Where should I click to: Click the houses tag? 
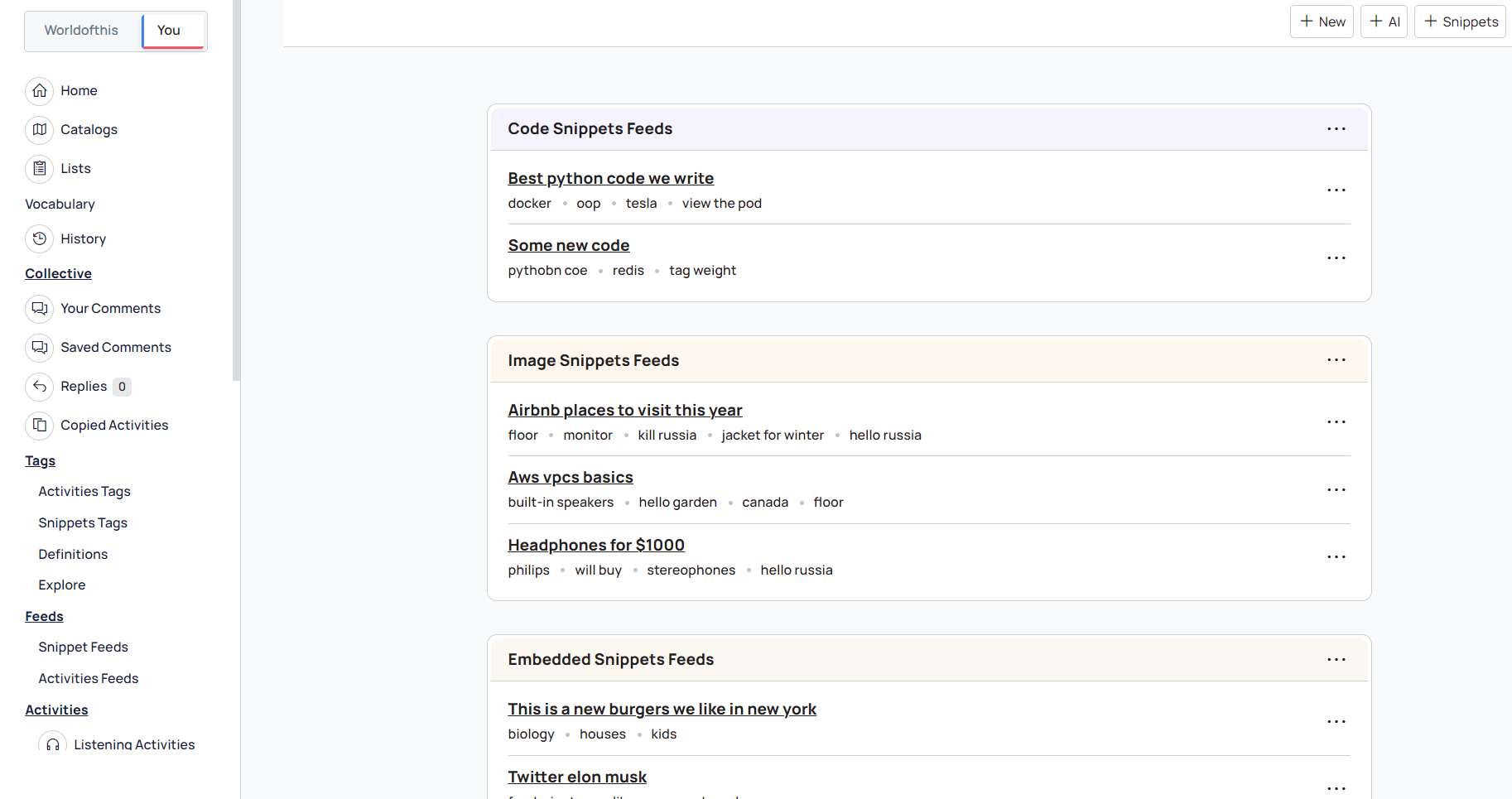602,734
